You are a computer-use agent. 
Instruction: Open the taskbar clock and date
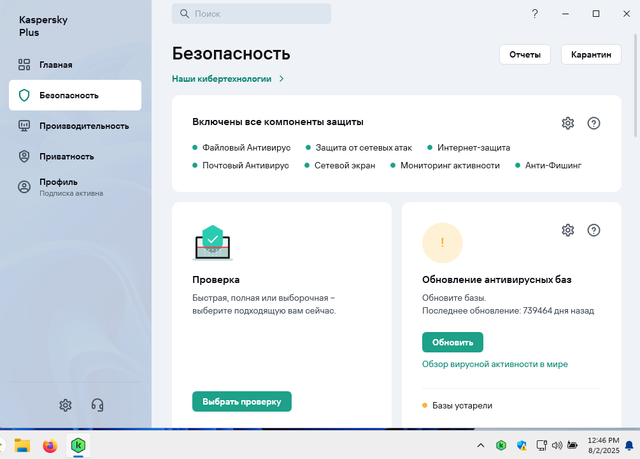tap(603, 445)
